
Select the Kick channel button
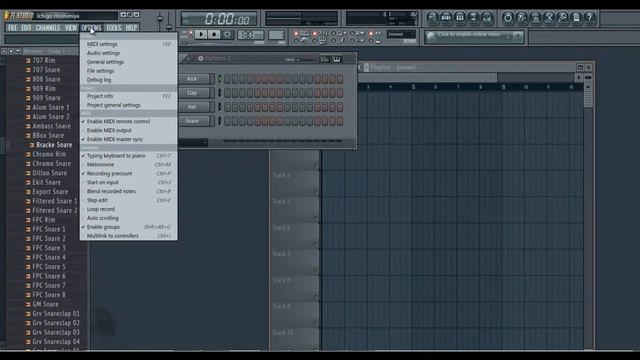pos(194,79)
